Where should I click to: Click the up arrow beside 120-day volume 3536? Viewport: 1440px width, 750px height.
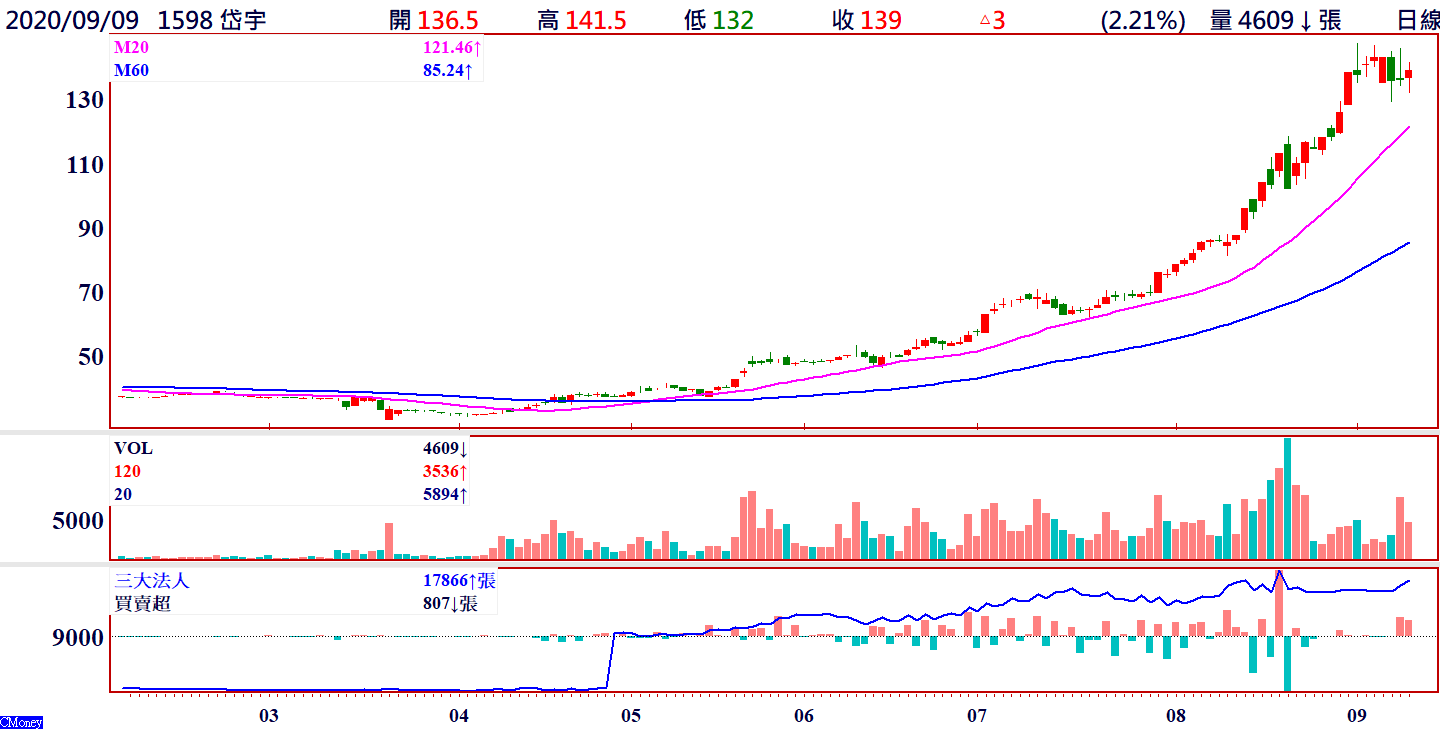pos(463,472)
